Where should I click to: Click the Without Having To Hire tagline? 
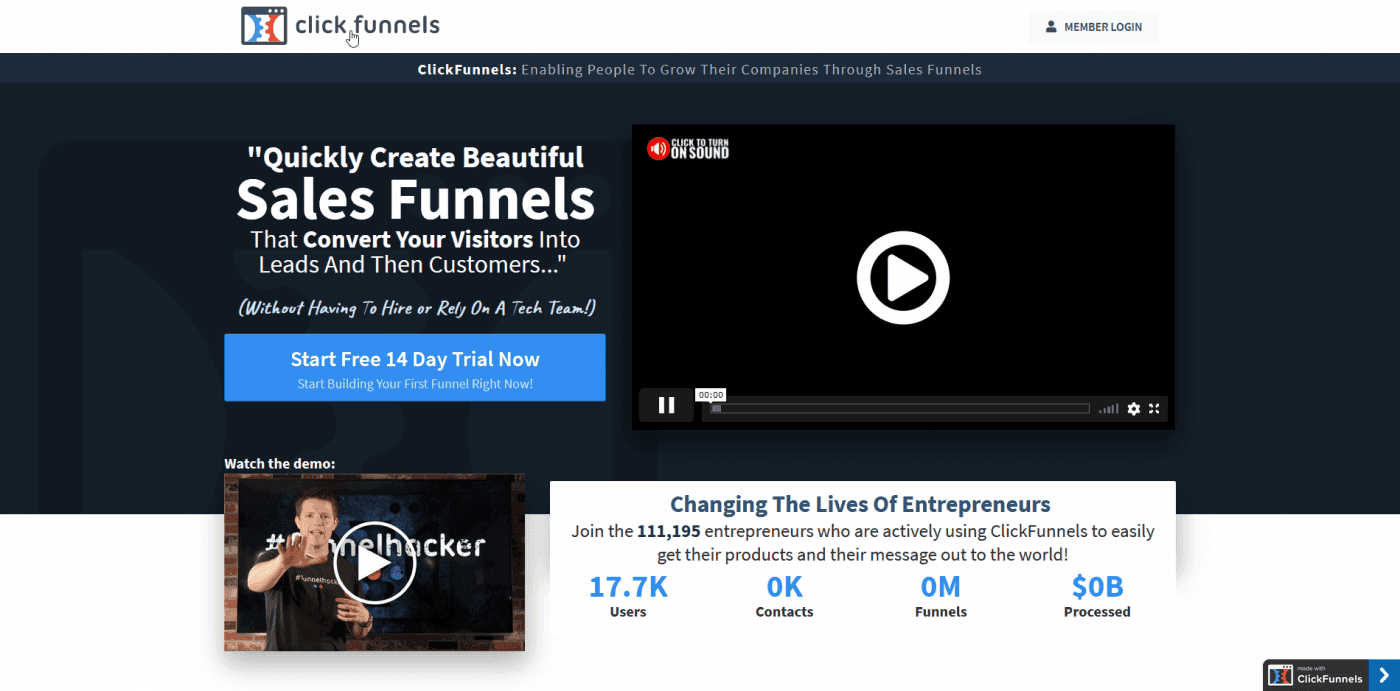coord(417,308)
